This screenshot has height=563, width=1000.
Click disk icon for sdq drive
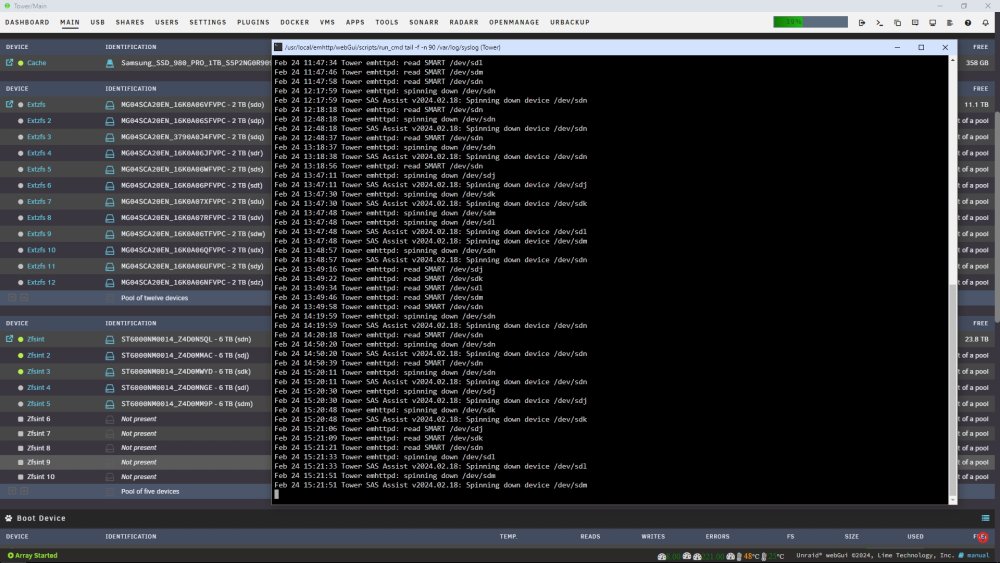coord(110,137)
